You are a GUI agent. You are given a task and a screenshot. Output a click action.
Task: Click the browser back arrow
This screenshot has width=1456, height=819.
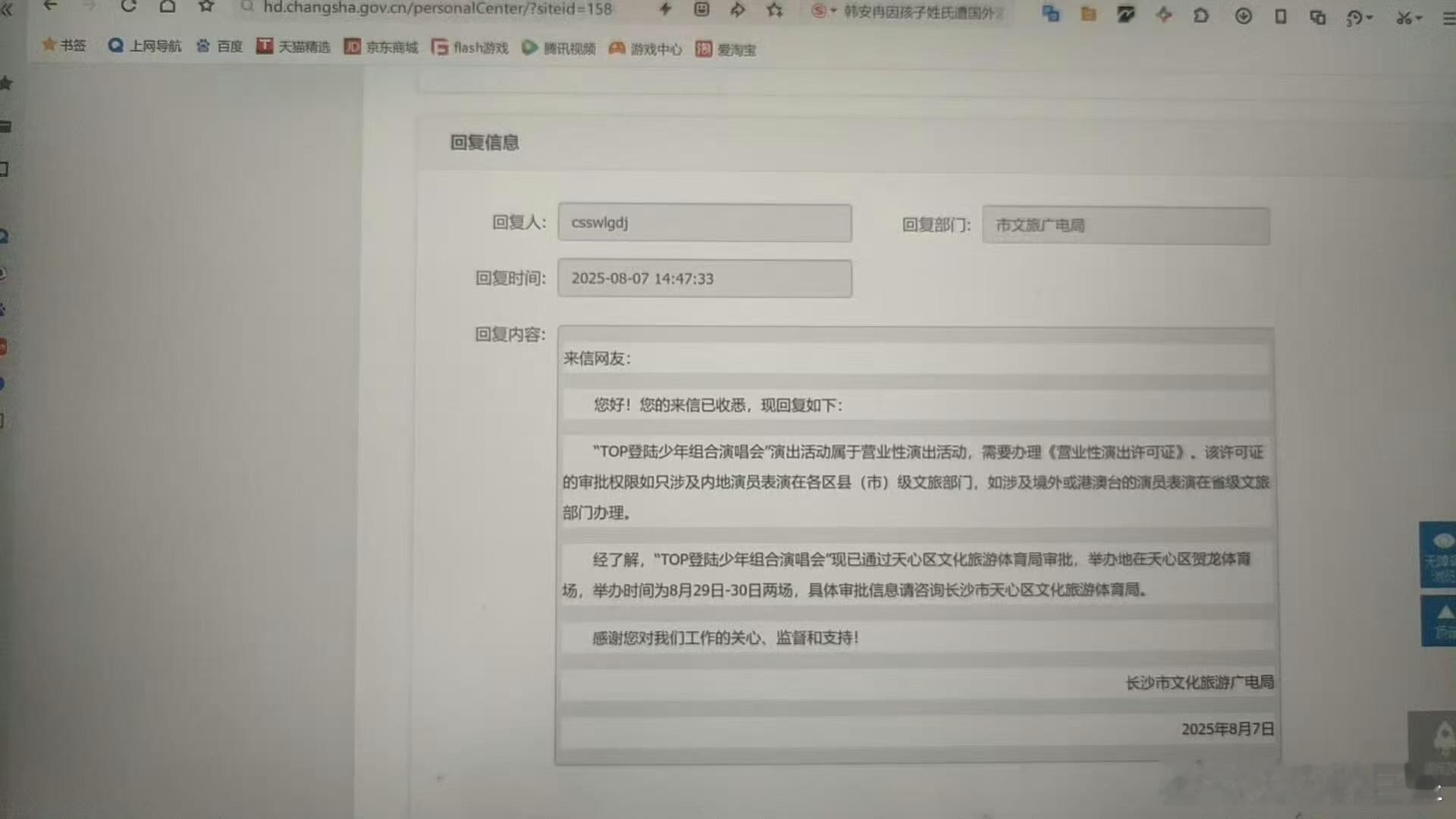point(50,5)
